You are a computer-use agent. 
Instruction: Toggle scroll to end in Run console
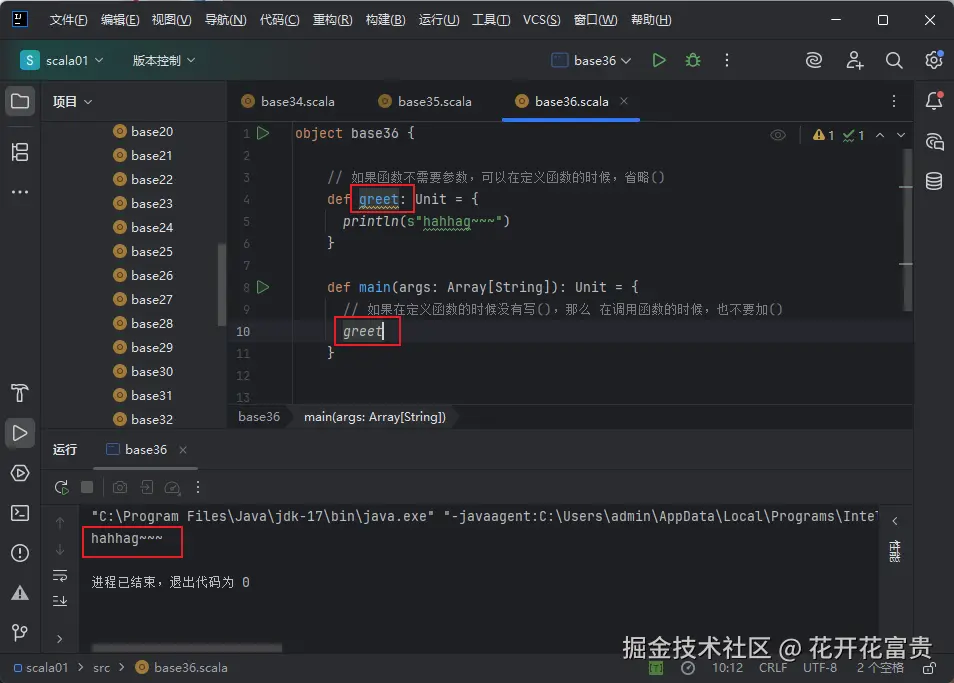[60, 601]
